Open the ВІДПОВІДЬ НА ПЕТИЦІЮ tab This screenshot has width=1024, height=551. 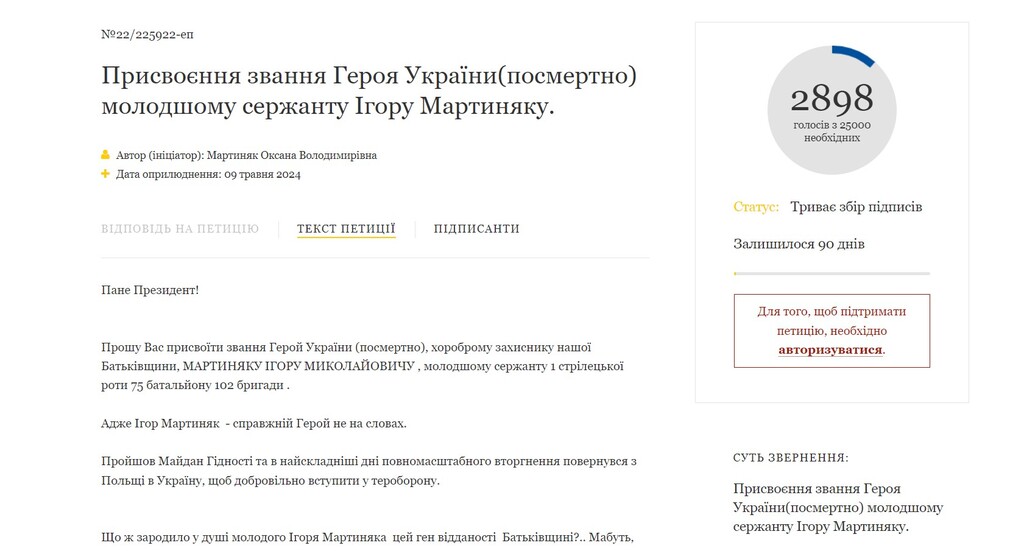[x=180, y=228]
